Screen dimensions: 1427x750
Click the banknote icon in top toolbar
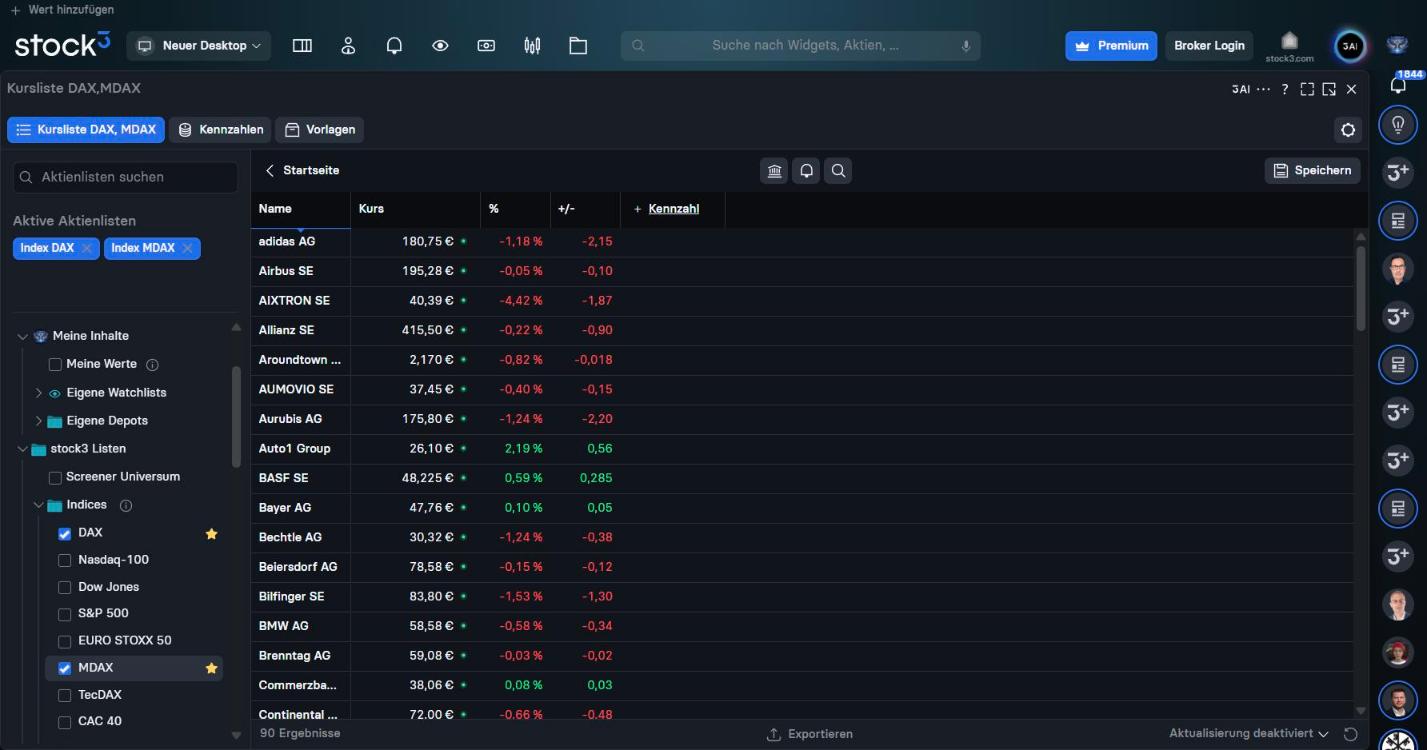[x=486, y=46]
